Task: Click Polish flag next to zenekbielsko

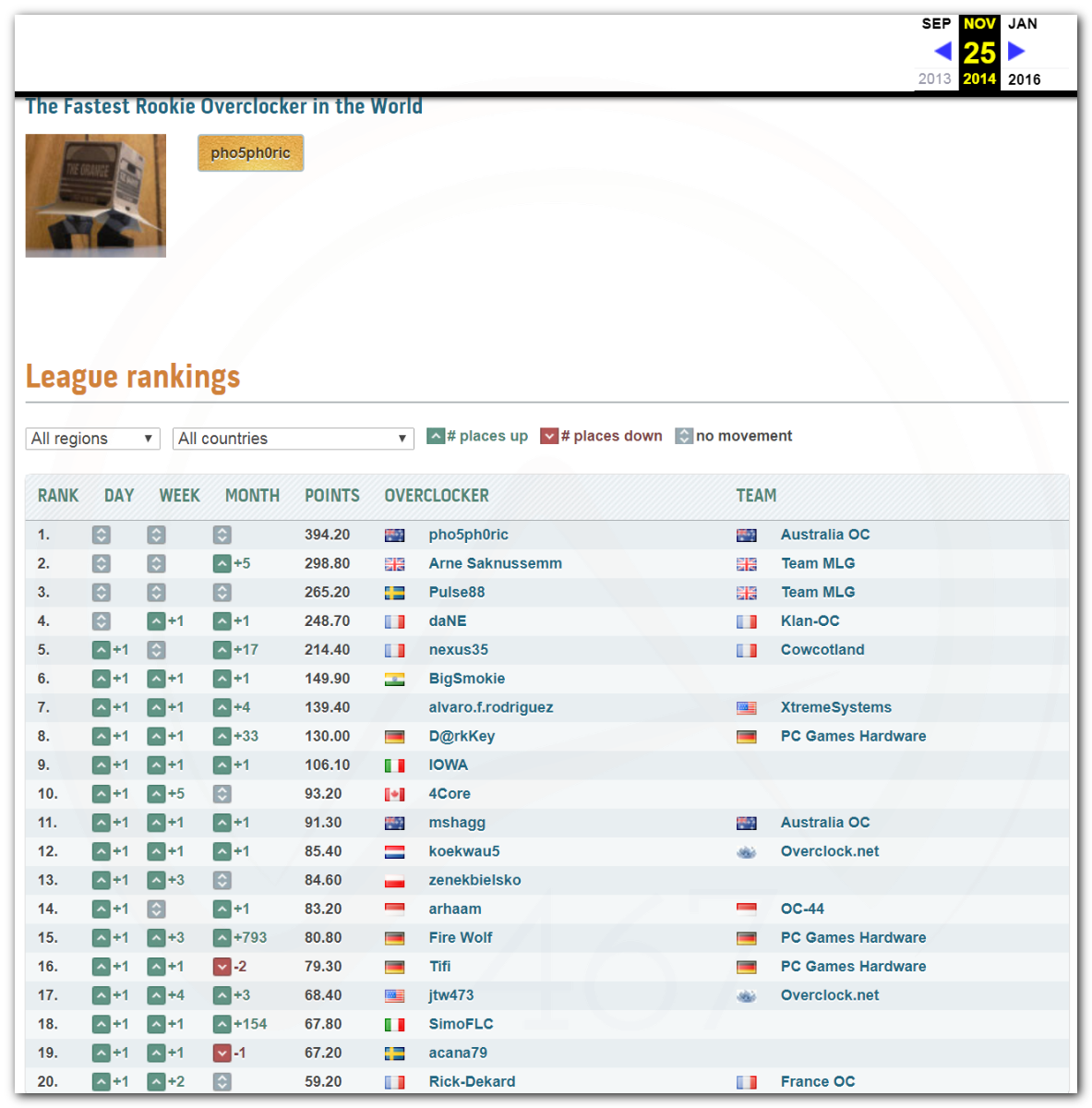Action: coord(394,881)
